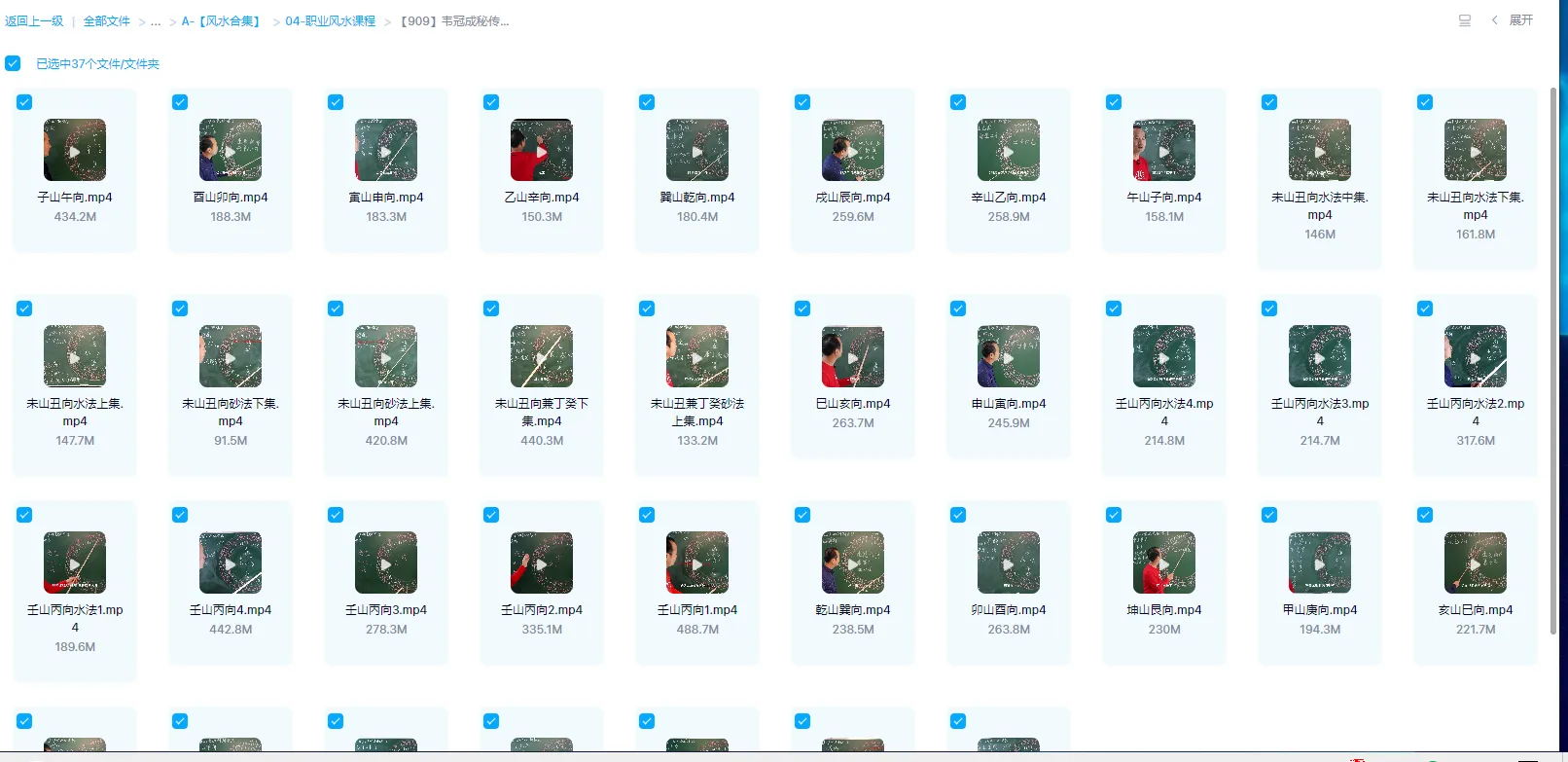This screenshot has height=762, width=1568.
Task: Open the 申山寅向.mp4 video icon
Action: click(1009, 356)
